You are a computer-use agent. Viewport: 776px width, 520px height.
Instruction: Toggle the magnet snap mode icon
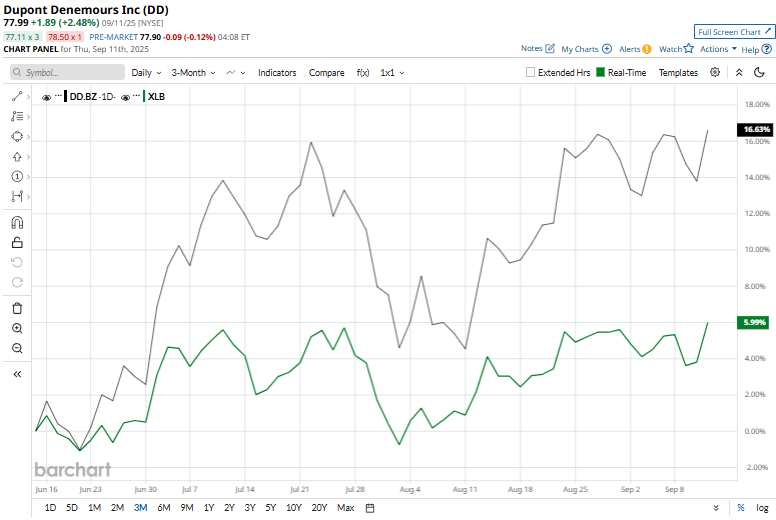click(17, 223)
